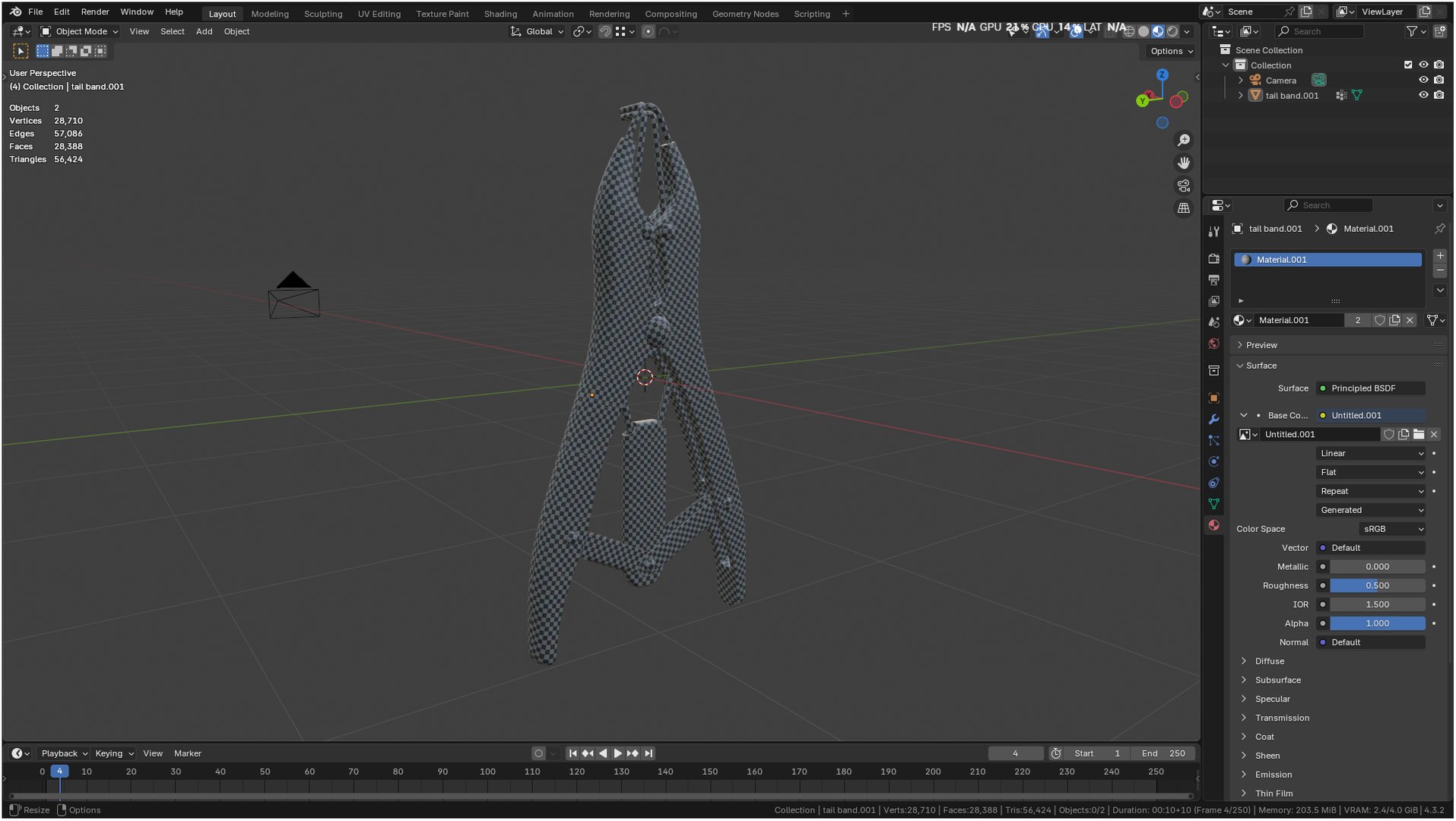
Task: Open the View Layer properties tab
Action: tap(1214, 302)
